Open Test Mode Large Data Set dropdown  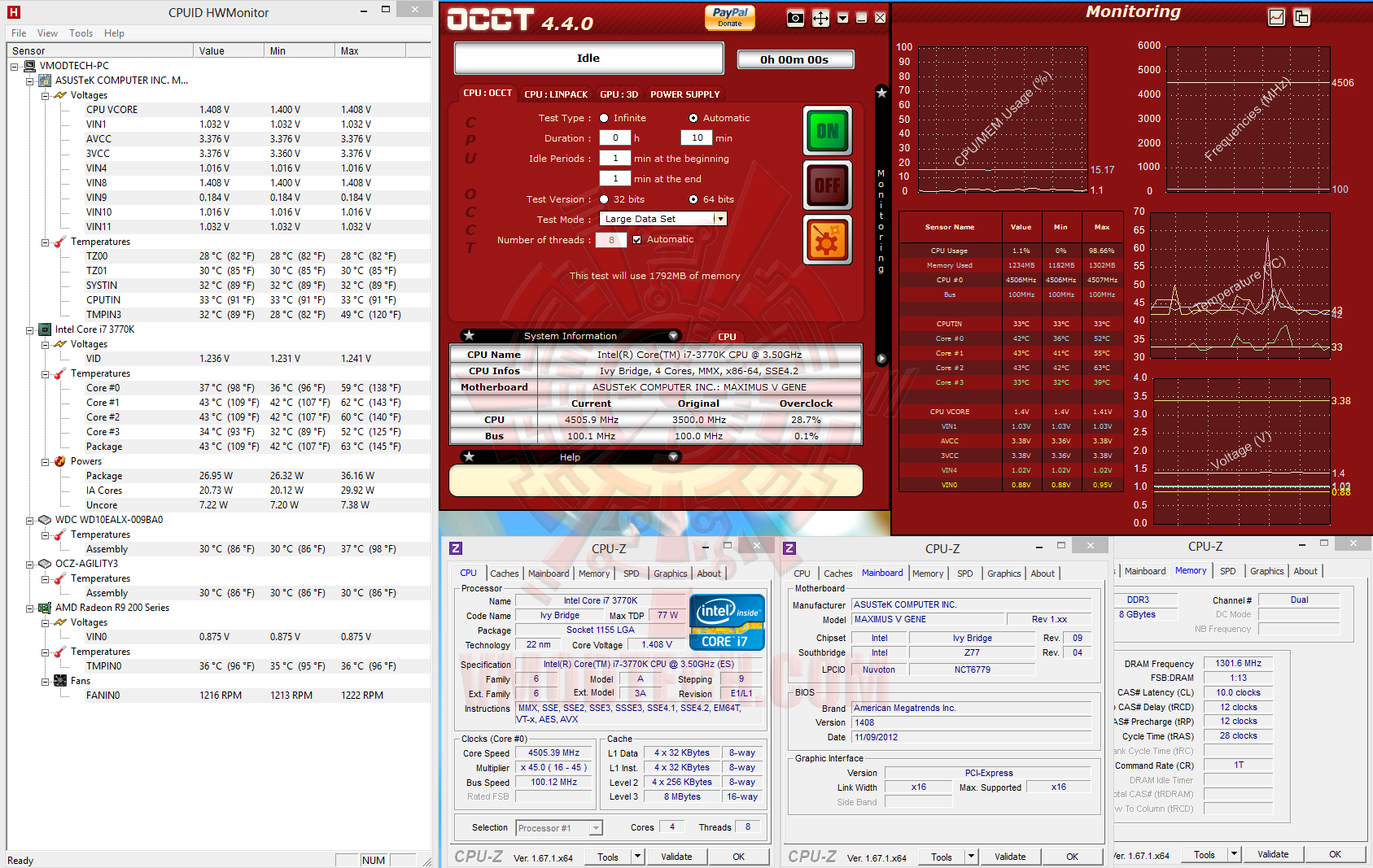pyautogui.click(x=719, y=219)
